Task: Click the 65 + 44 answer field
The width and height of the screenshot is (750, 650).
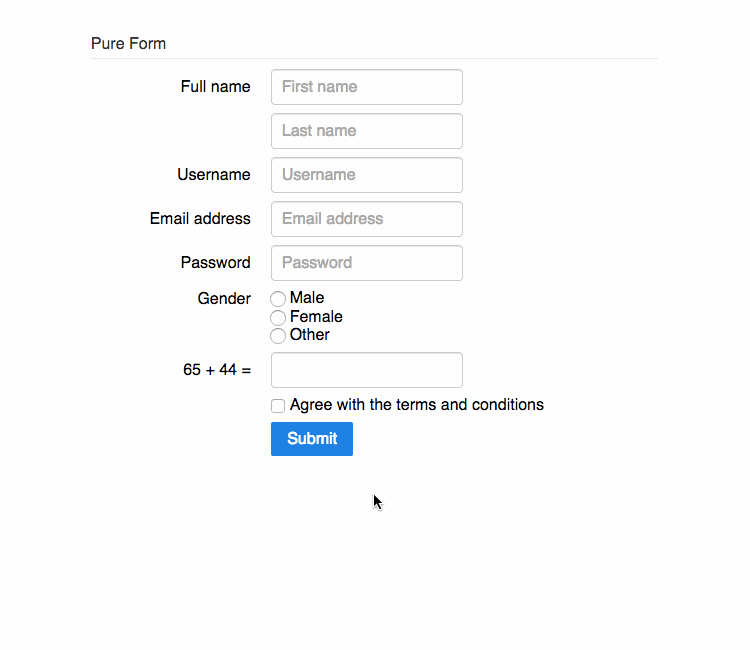Action: click(366, 370)
